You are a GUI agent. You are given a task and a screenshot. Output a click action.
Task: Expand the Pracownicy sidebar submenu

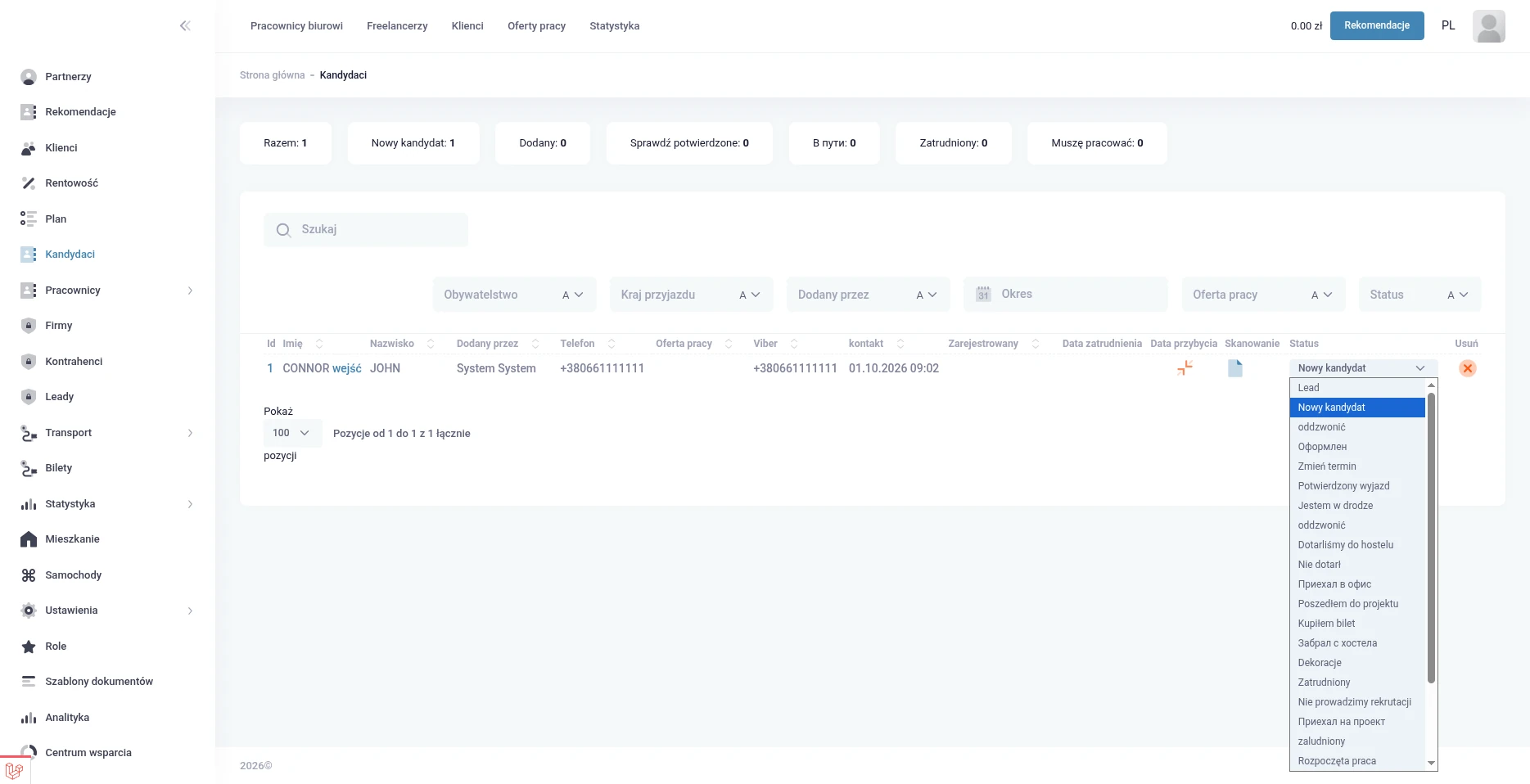[x=190, y=291]
